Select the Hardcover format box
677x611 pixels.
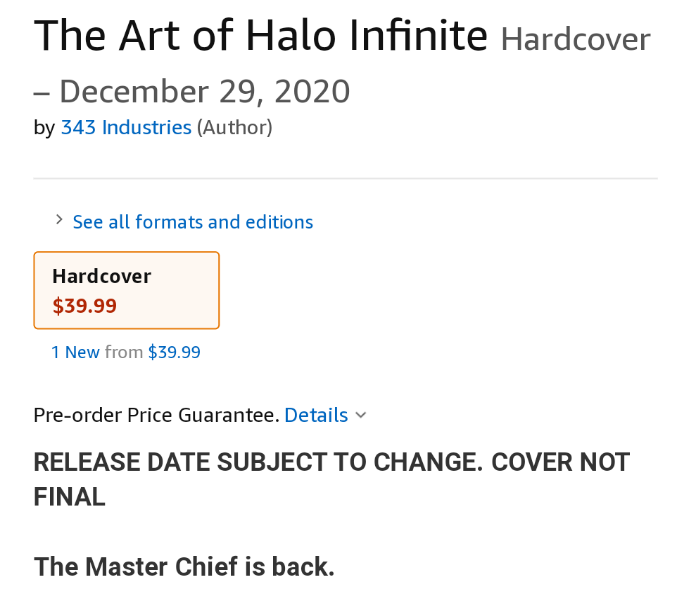126,290
